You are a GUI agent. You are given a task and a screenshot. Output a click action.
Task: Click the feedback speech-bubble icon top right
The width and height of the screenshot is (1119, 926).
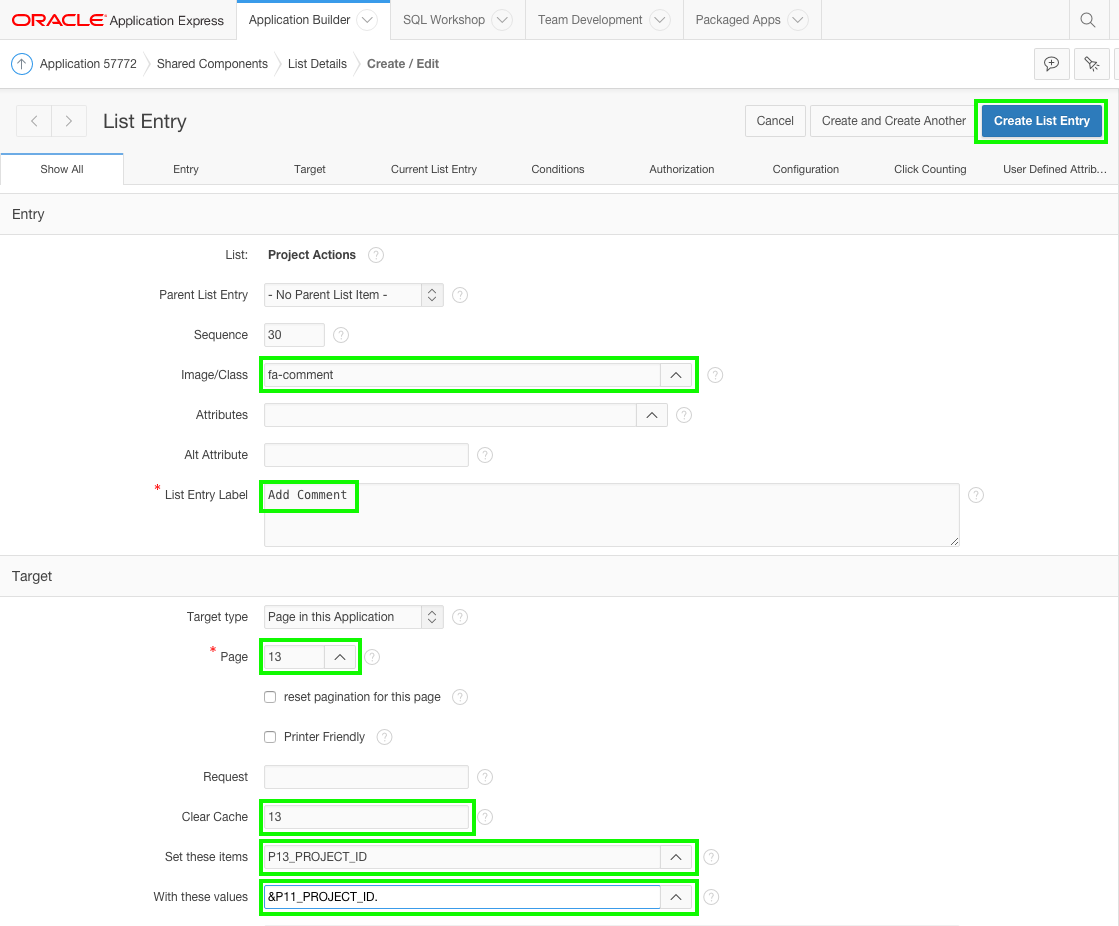(x=1051, y=63)
